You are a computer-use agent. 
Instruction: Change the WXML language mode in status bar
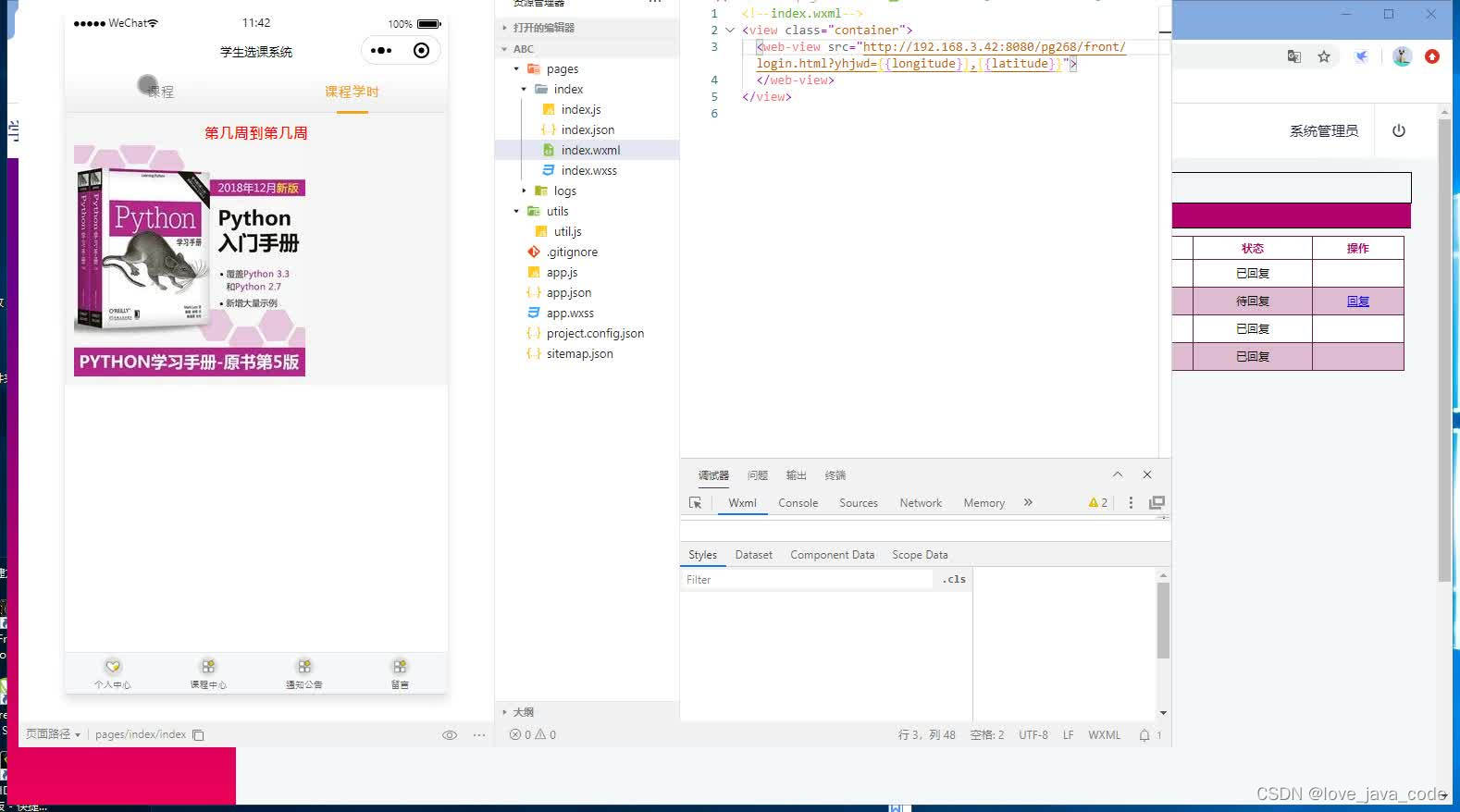(x=1104, y=735)
